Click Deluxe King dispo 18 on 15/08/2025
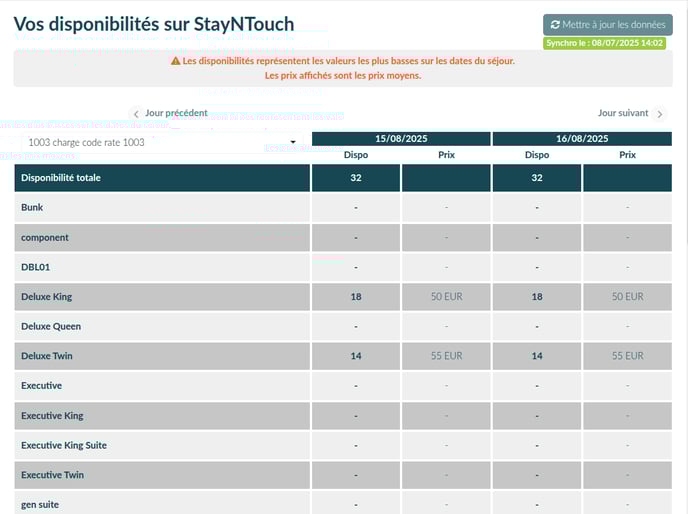The height and width of the screenshot is (514, 688). (356, 297)
